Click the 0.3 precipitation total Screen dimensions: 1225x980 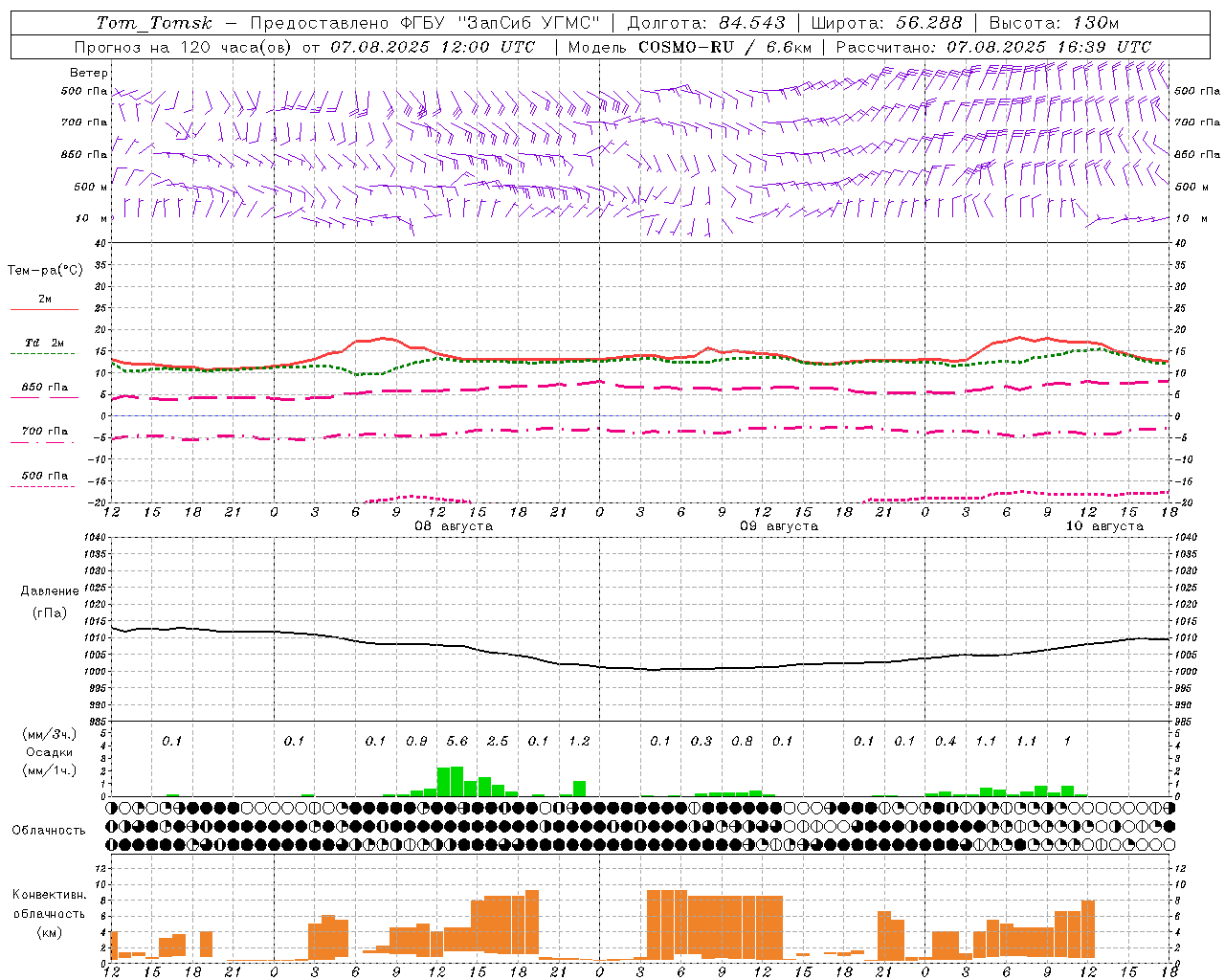(x=702, y=741)
